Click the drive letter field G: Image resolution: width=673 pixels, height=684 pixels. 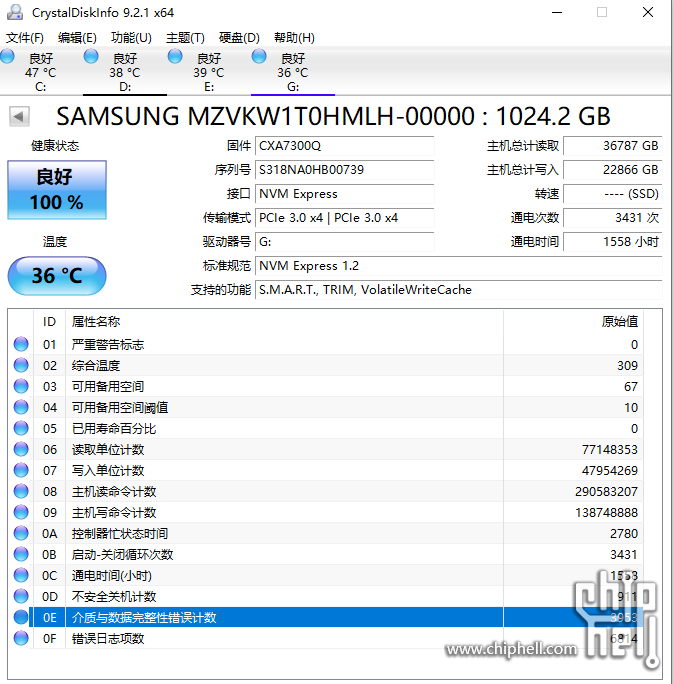click(x=345, y=242)
